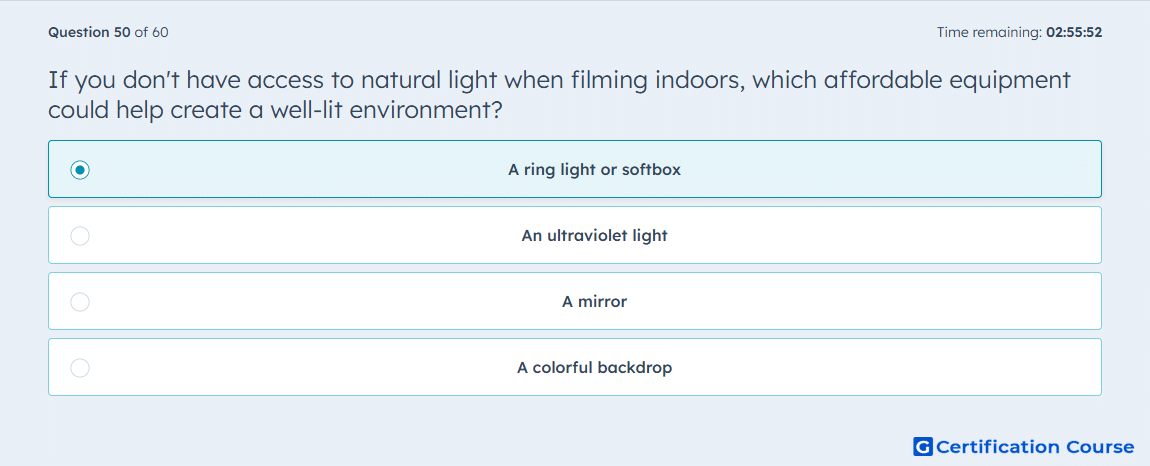
Task: Click the 'A colorful backdrop' answer label
Action: [594, 368]
